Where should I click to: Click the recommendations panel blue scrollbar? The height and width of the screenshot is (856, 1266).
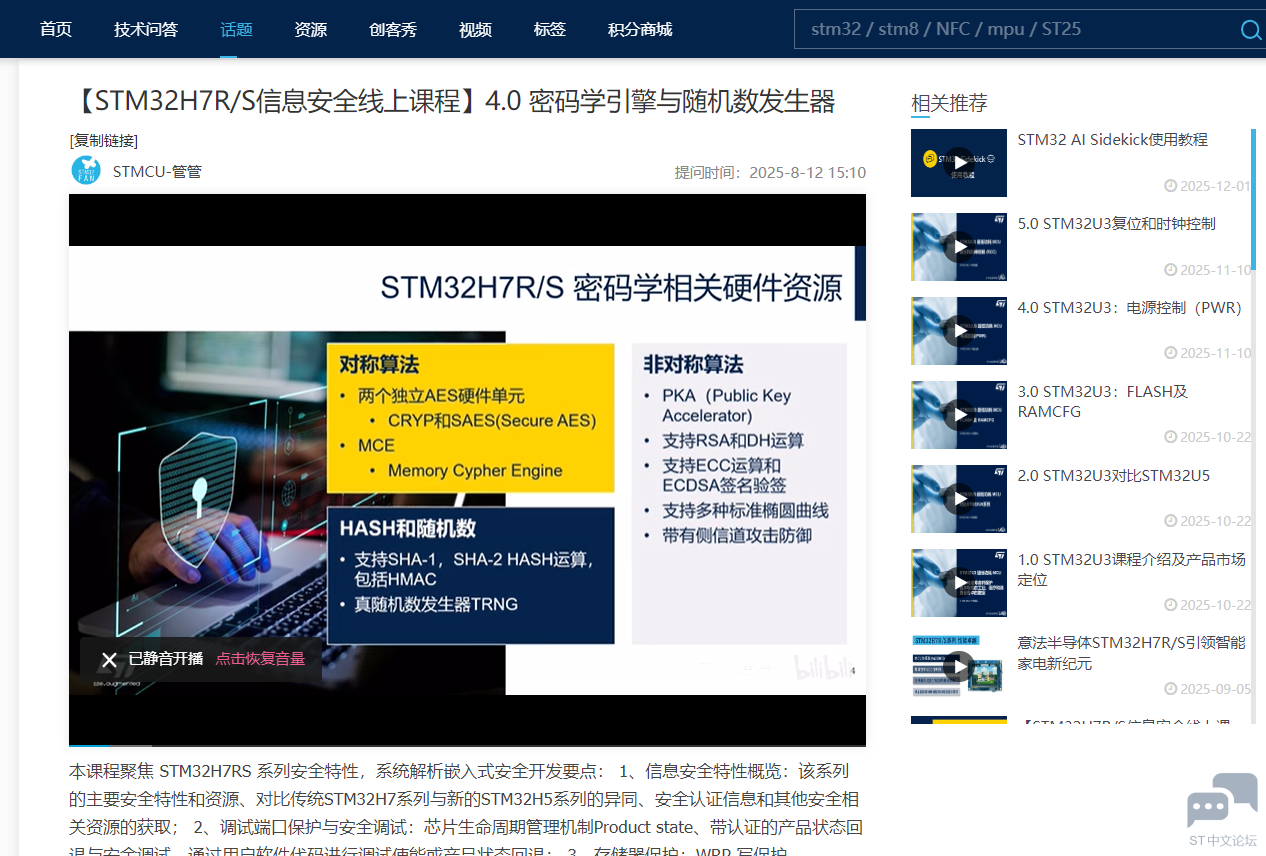click(1253, 199)
